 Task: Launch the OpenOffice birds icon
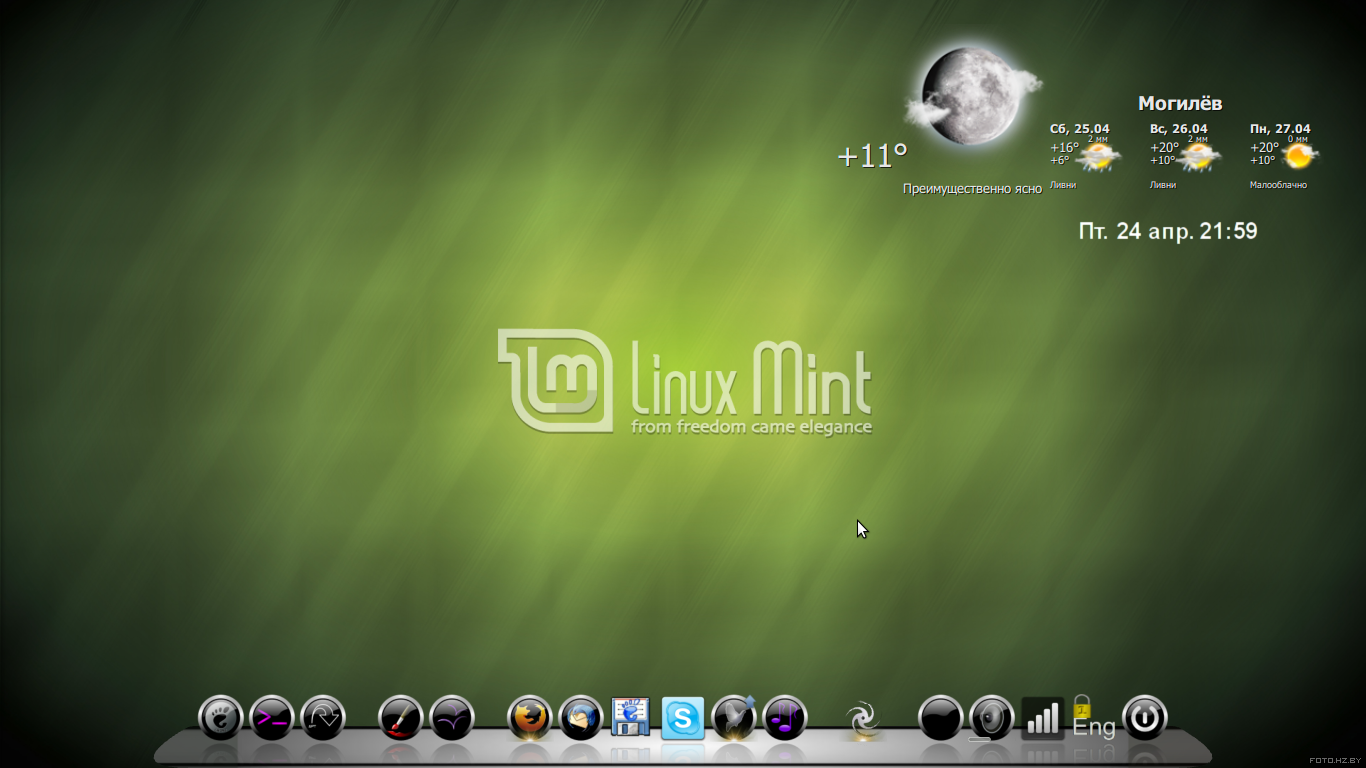point(452,717)
